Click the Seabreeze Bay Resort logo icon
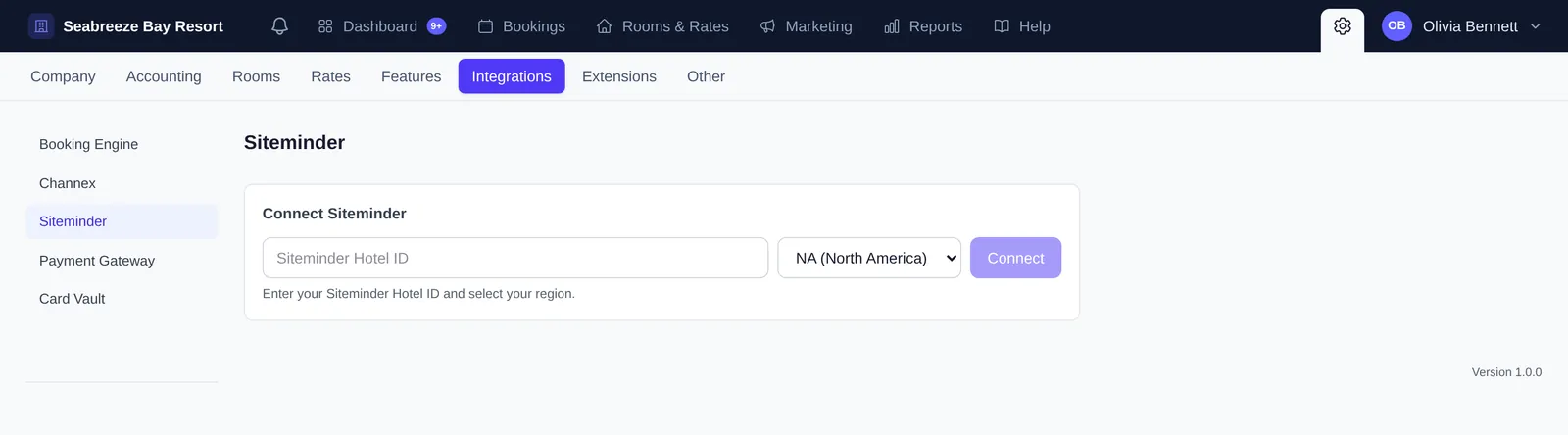 tap(41, 26)
